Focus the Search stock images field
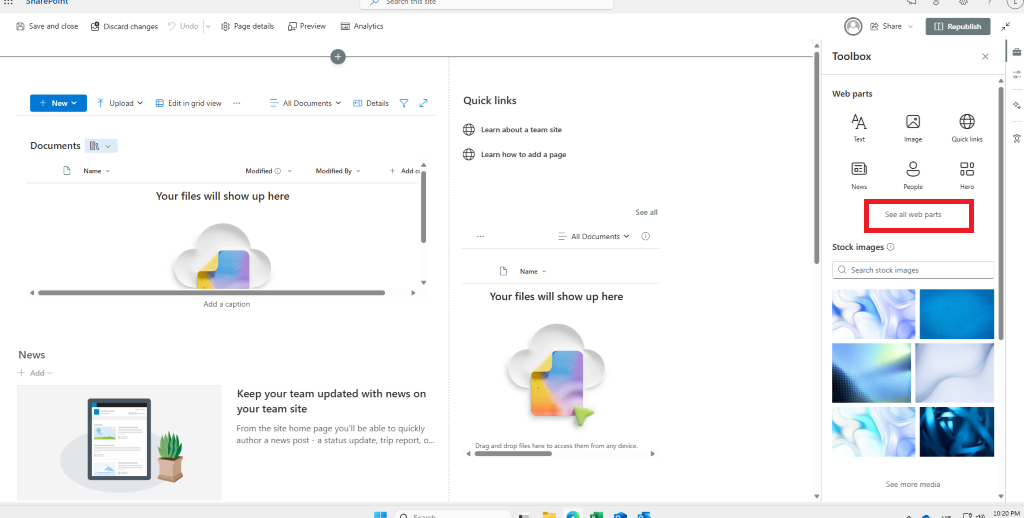This screenshot has height=518, width=1024. (913, 270)
